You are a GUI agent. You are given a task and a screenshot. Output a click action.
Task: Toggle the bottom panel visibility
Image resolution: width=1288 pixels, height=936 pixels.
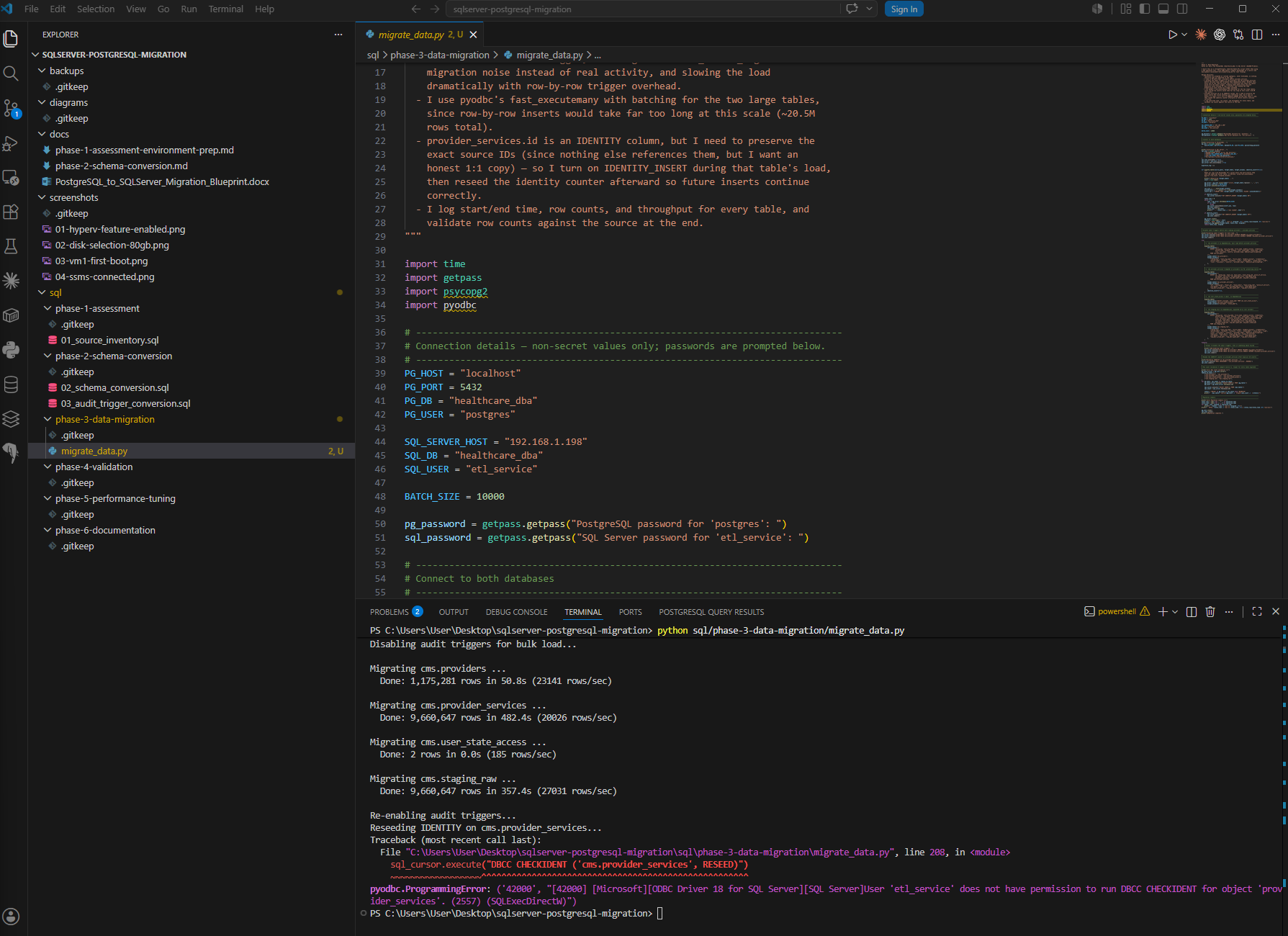click(x=1163, y=9)
